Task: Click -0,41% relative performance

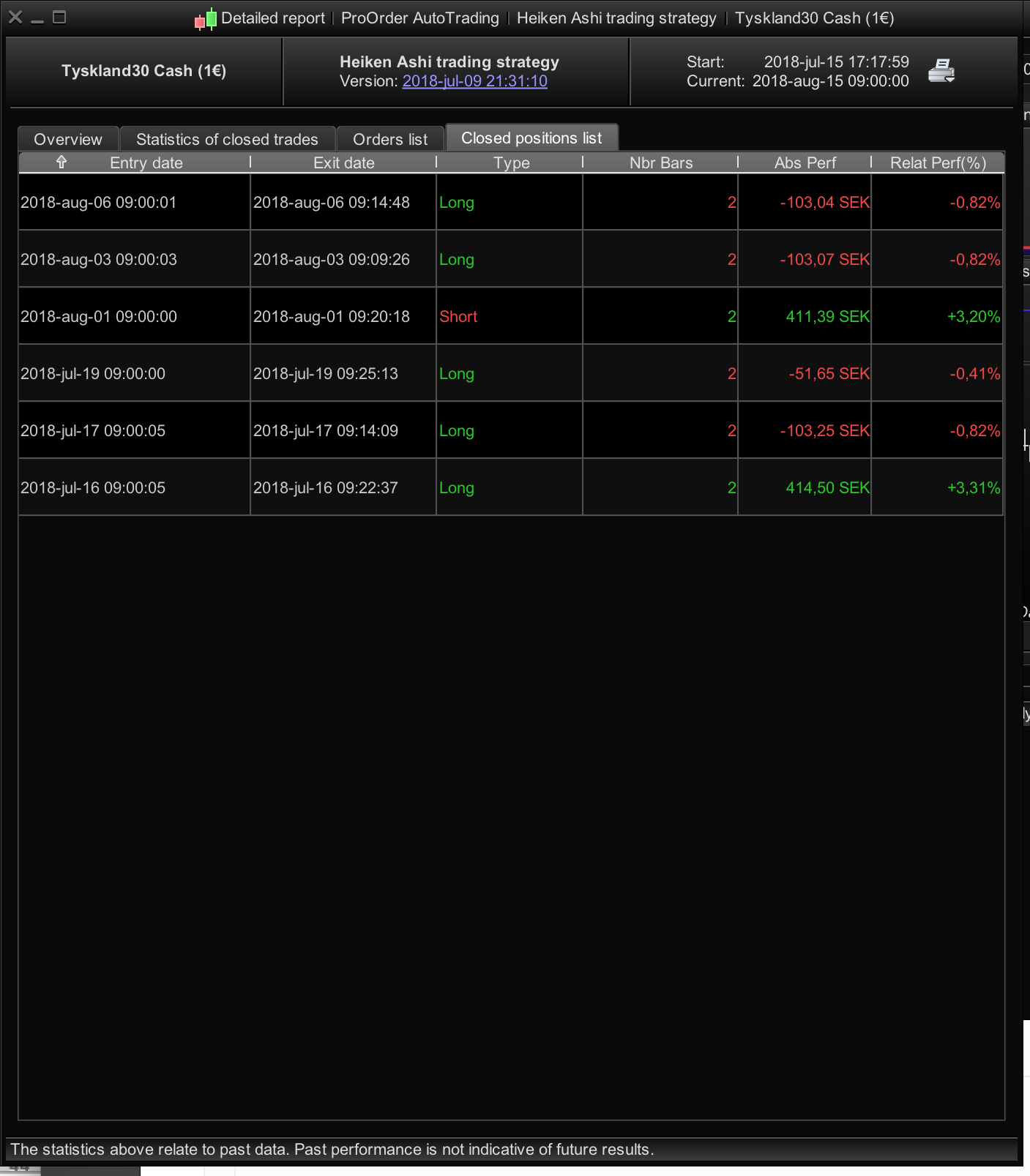Action: (x=975, y=374)
